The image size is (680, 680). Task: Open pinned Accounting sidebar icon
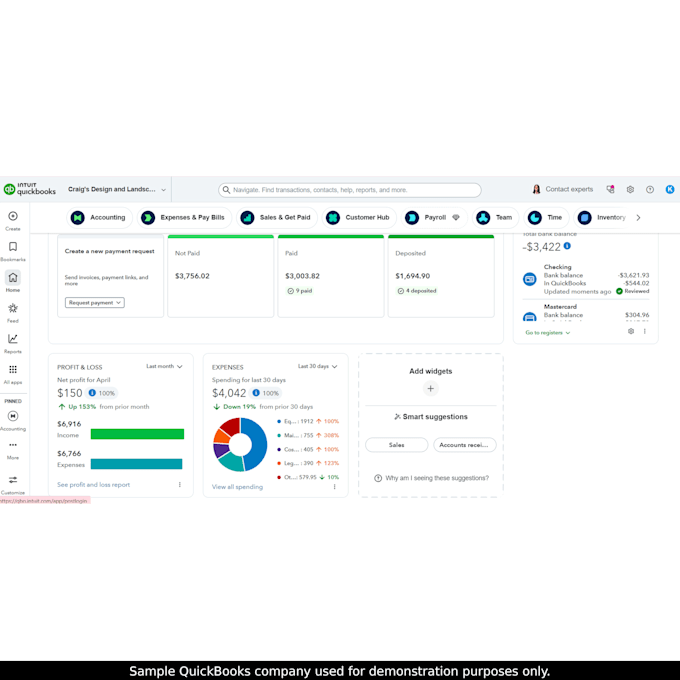click(x=13, y=421)
